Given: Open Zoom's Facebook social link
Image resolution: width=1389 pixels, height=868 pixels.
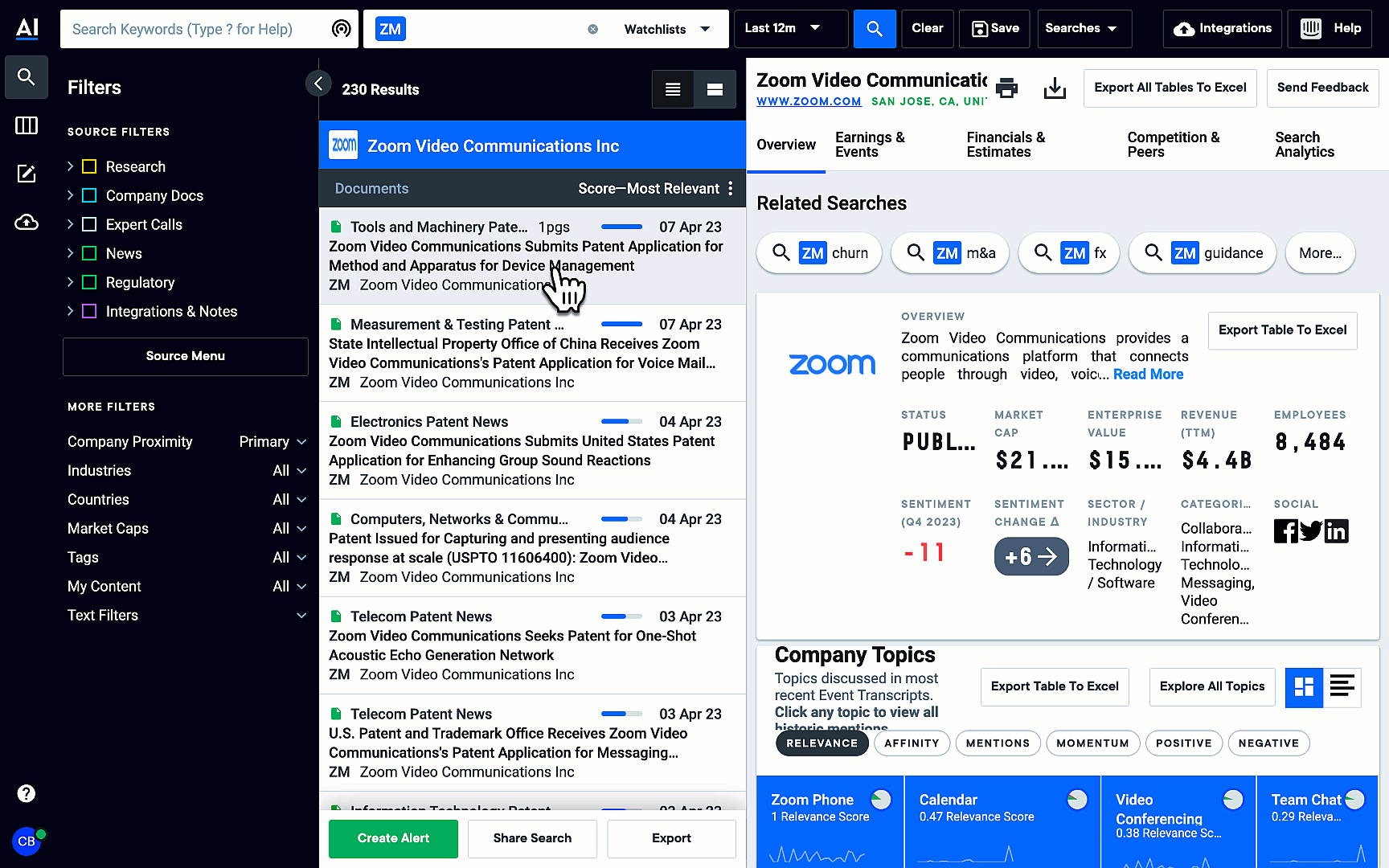Looking at the screenshot, I should 1285,531.
